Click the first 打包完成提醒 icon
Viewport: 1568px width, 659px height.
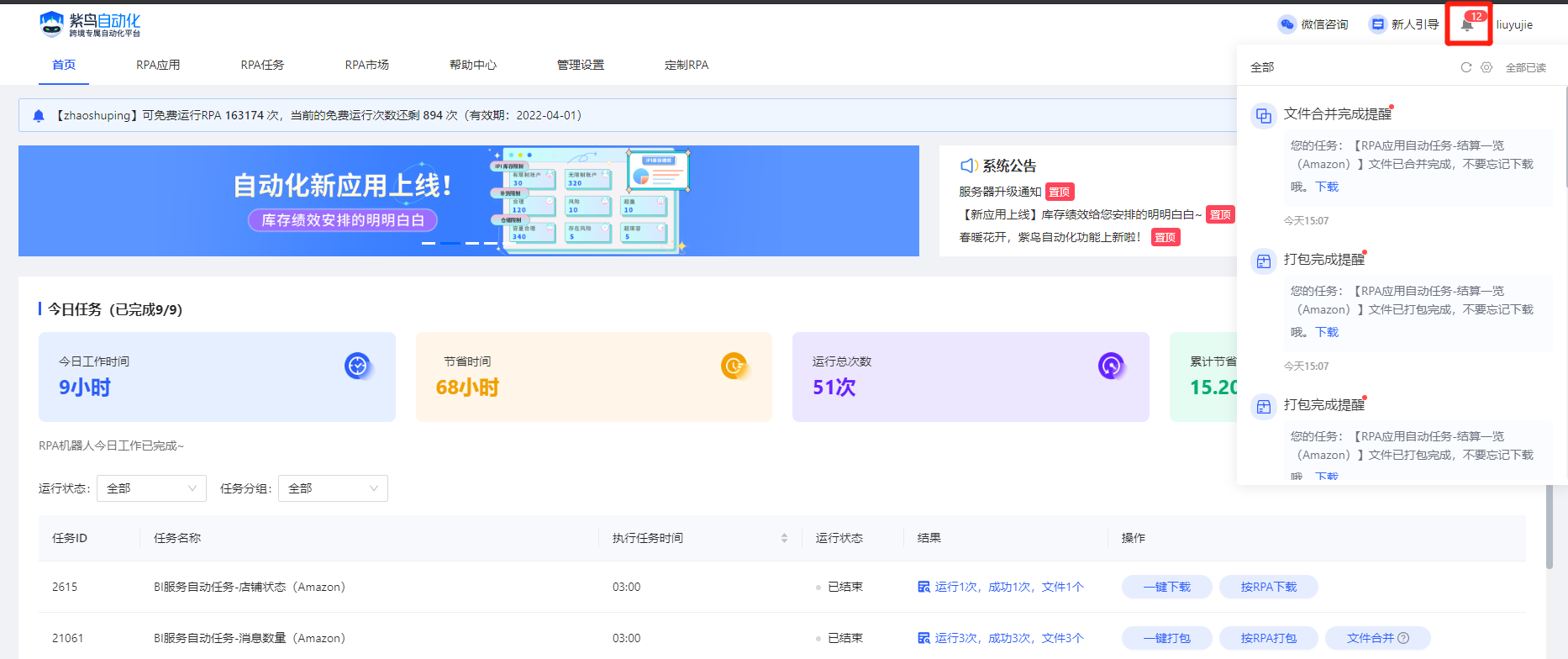[x=1263, y=261]
